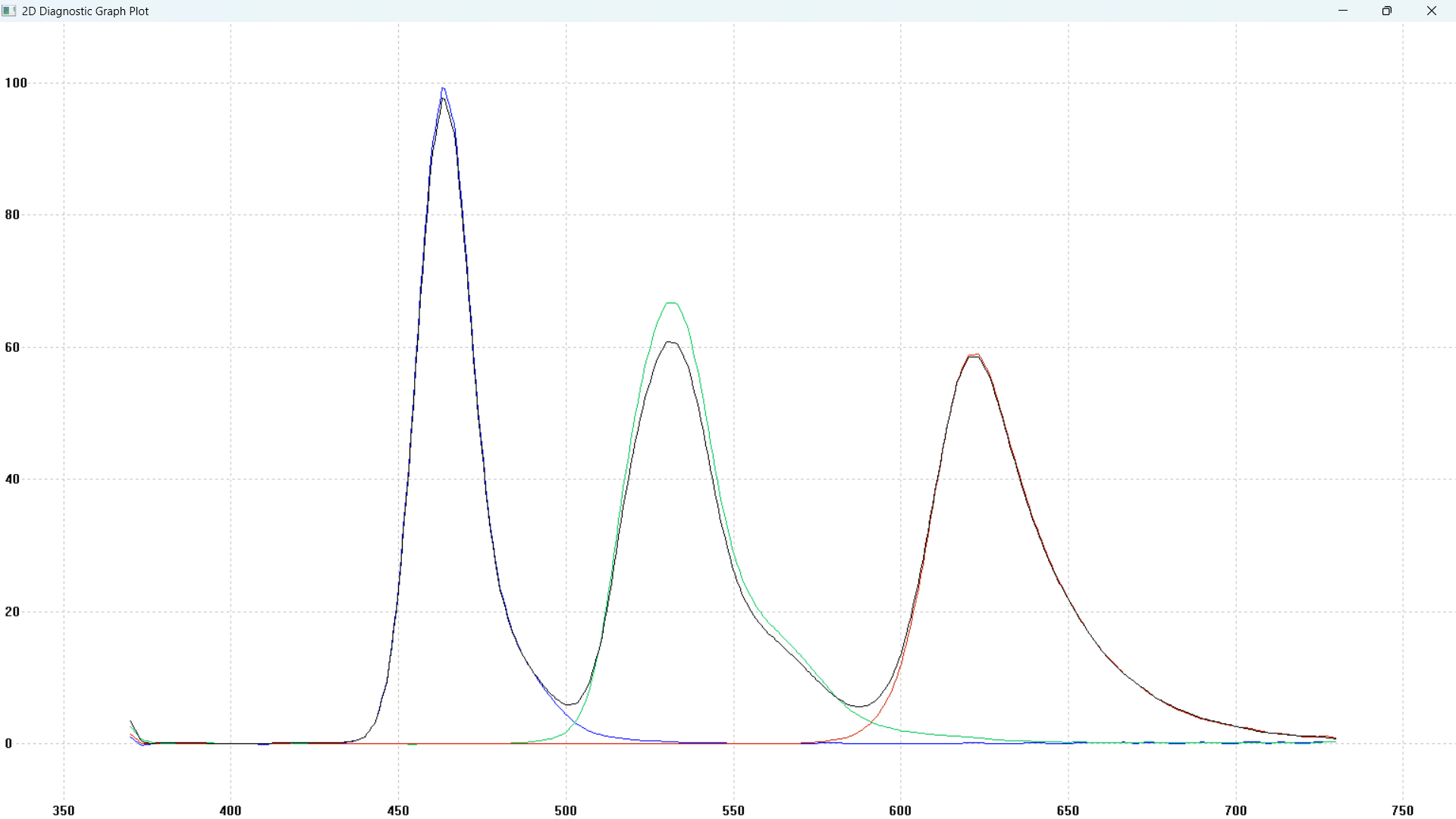Click the x-axis label 550
Image resolution: width=1456 pixels, height=819 pixels.
733,811
